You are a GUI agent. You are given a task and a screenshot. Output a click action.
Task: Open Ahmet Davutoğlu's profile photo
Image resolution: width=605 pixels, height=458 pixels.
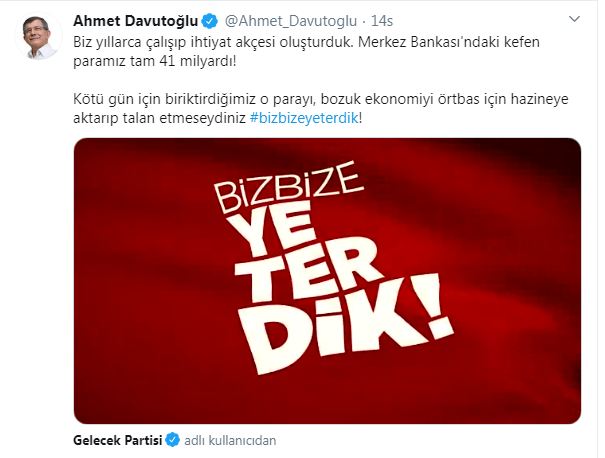pos(37,37)
